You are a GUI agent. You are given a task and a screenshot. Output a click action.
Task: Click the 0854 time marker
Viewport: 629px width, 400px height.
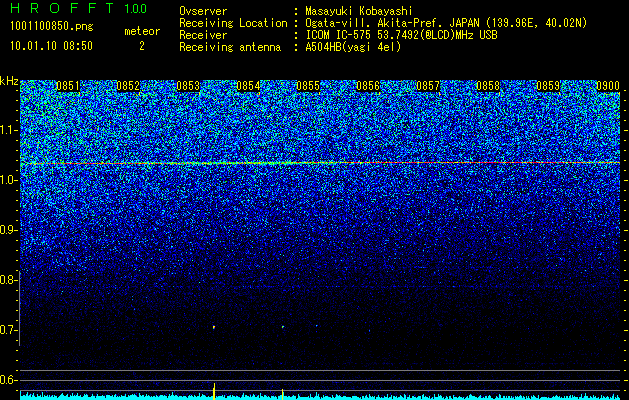click(x=248, y=86)
